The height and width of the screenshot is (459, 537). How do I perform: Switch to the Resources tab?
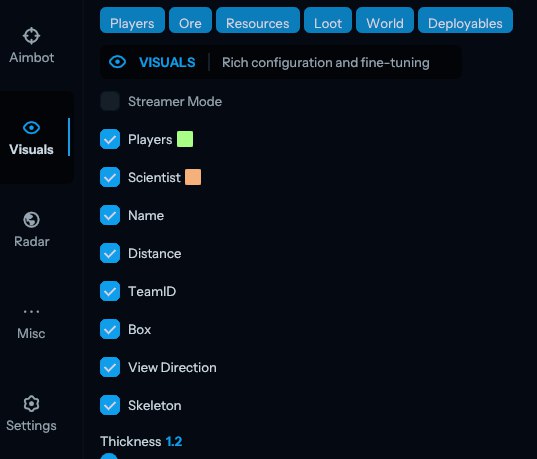coord(258,20)
